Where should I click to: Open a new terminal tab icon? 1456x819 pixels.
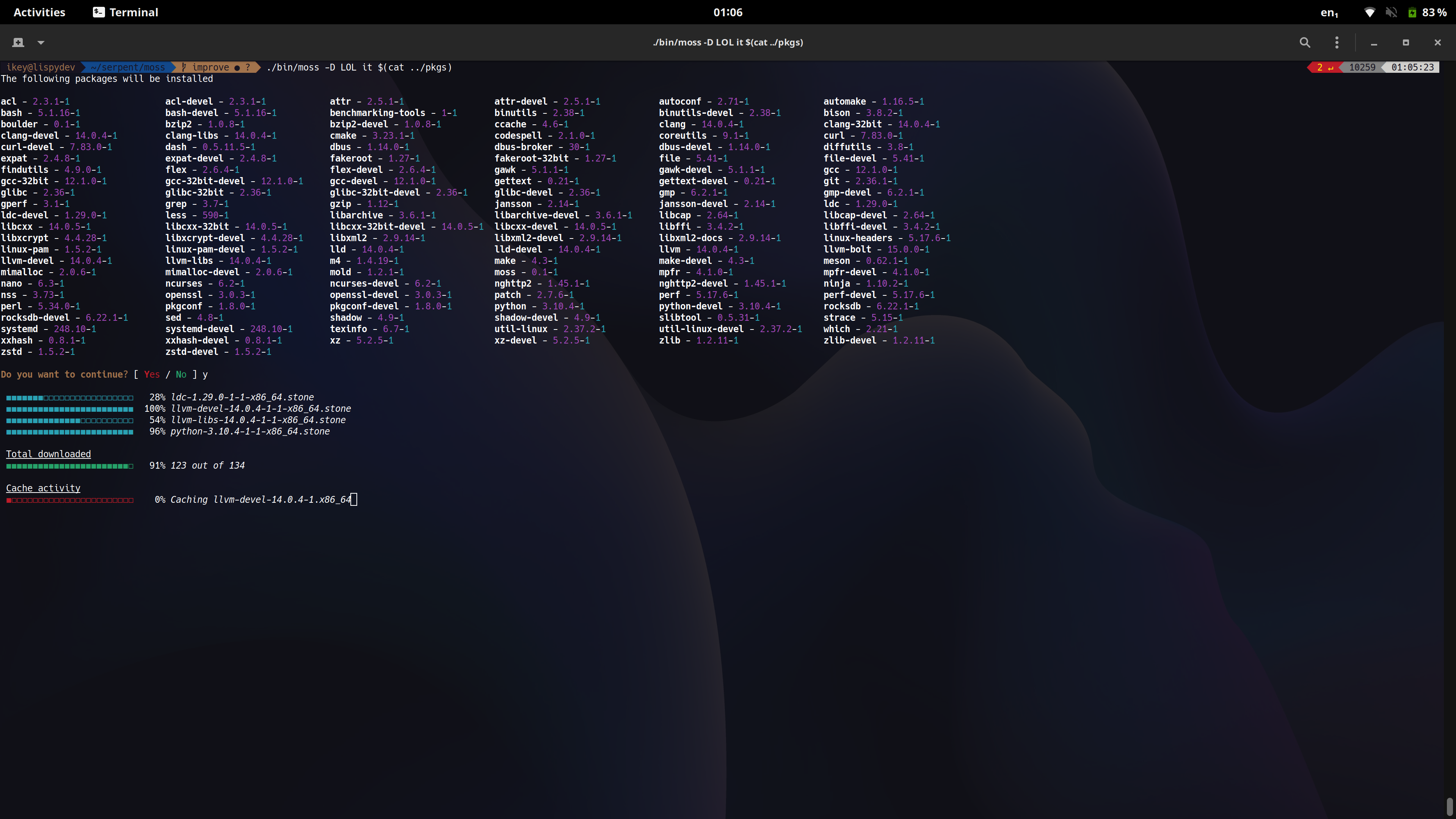(18, 42)
